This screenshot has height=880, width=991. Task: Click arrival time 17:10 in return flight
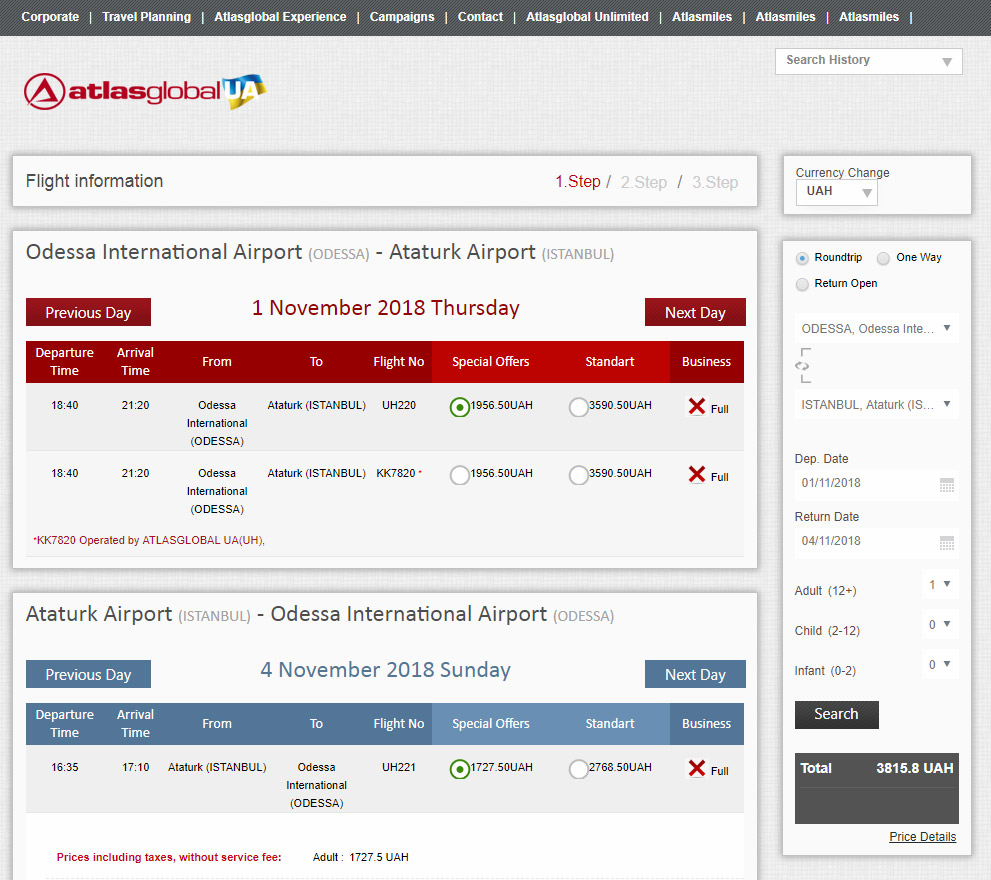pyautogui.click(x=136, y=767)
